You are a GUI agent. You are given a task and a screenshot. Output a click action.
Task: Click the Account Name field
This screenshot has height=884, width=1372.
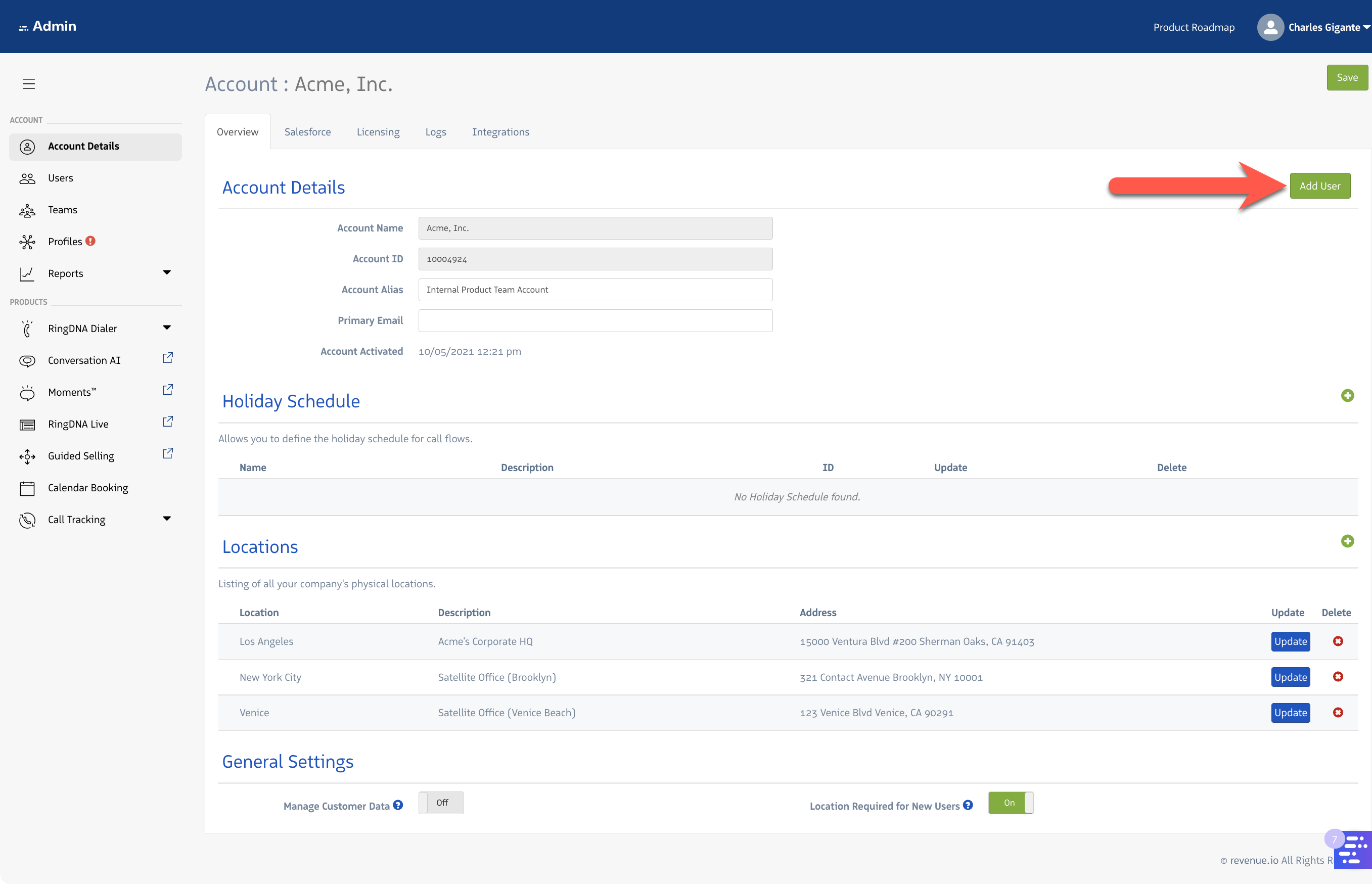[596, 228]
